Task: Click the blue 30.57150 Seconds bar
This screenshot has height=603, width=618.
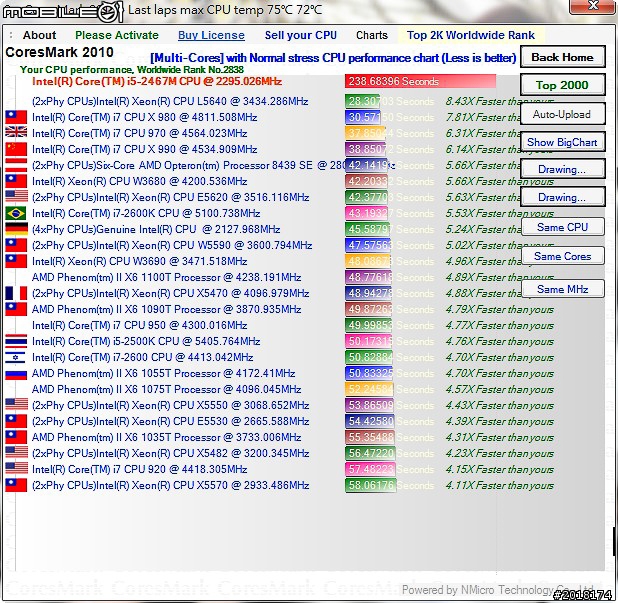Action: [363, 117]
